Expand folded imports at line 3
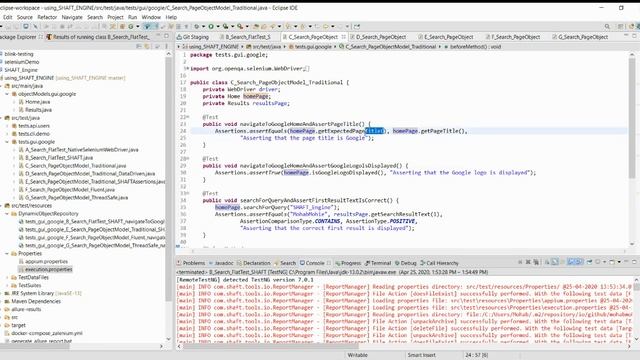Viewport: 640px width, 360px height. tap(187, 69)
